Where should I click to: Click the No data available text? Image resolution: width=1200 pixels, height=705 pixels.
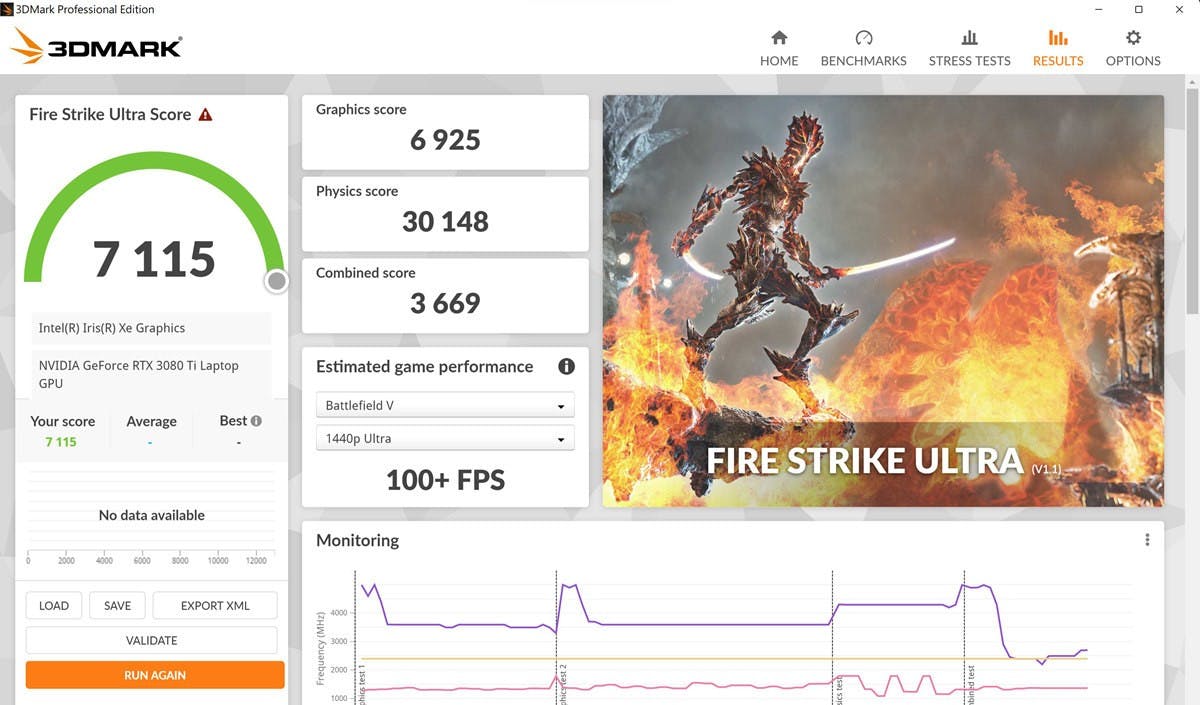(x=151, y=515)
